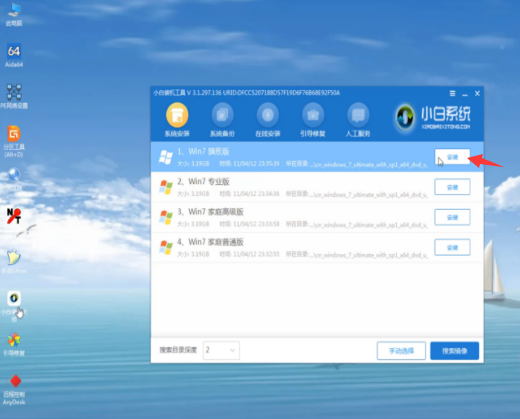Open 此电脑 desktop icon
Screen dimensions: 520x419
[x=14, y=14]
